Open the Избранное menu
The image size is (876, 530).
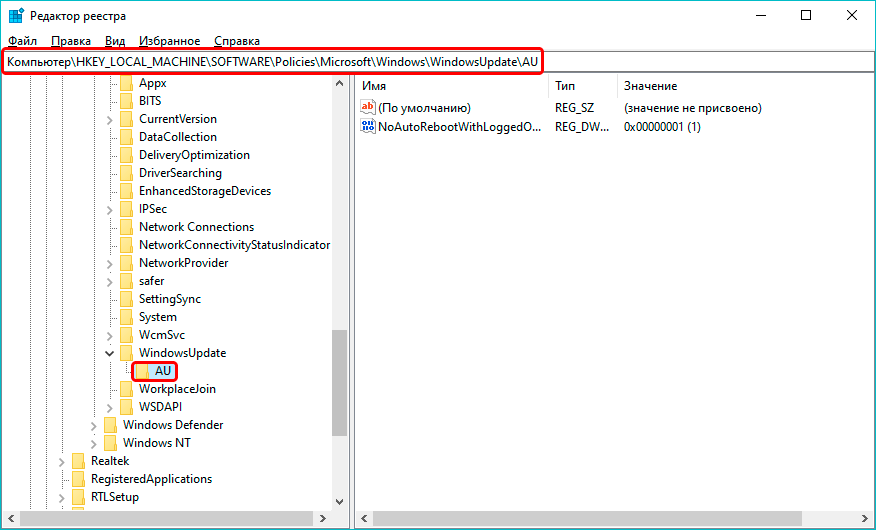169,41
